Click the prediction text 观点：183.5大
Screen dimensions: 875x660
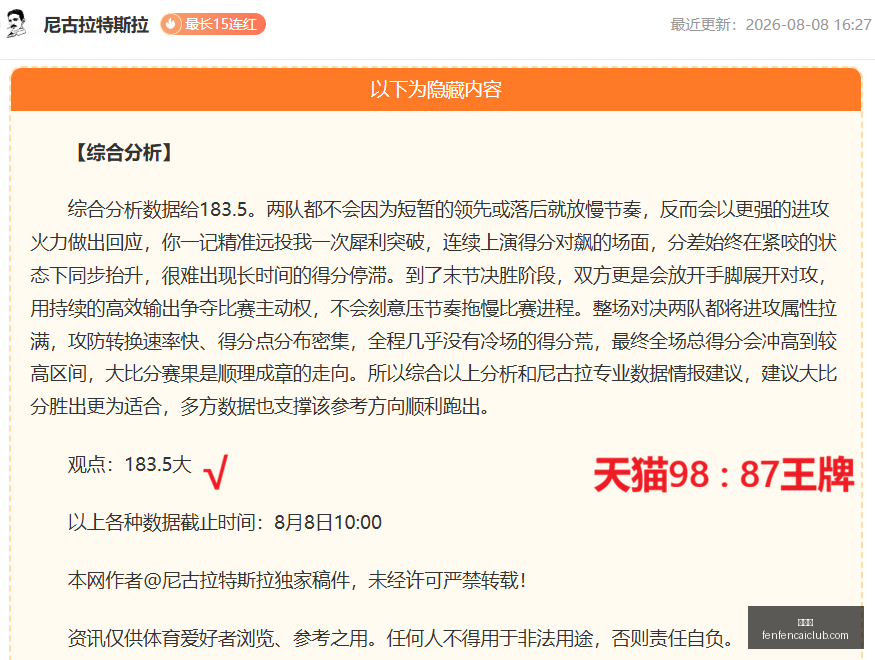click(129, 464)
